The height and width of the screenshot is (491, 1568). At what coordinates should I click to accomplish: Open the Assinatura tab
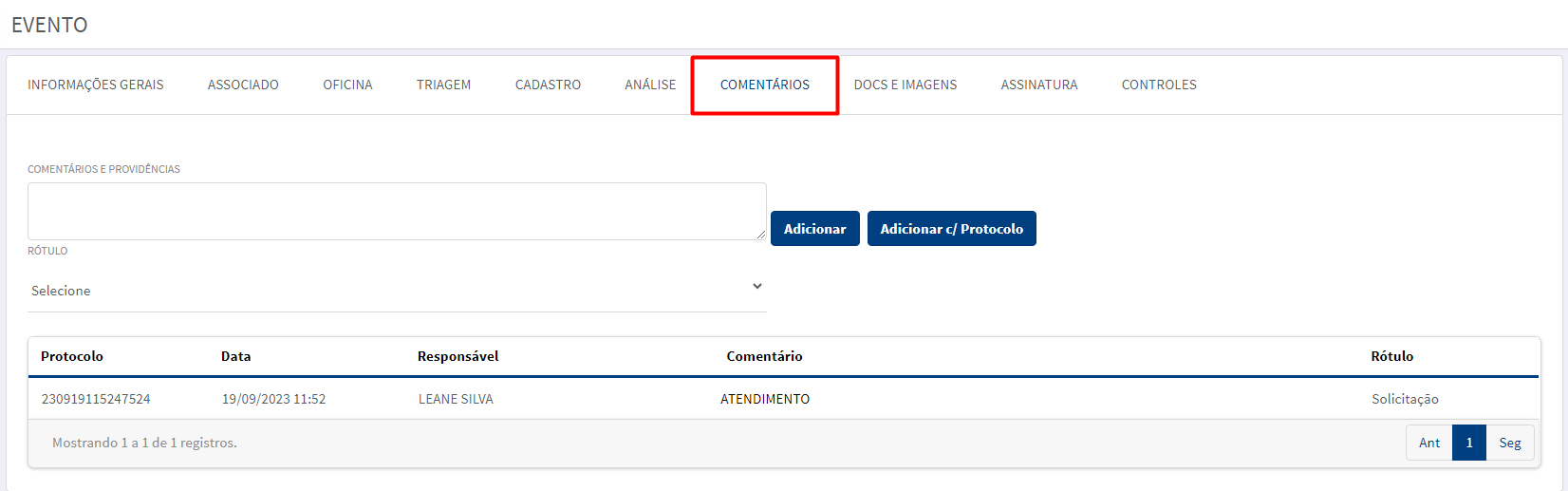[x=1039, y=85]
